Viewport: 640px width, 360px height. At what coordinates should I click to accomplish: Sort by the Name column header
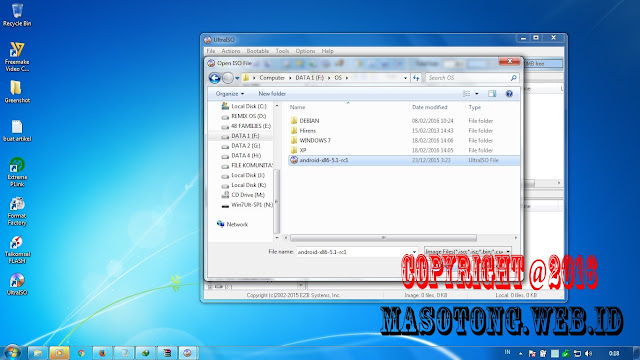(x=298, y=107)
